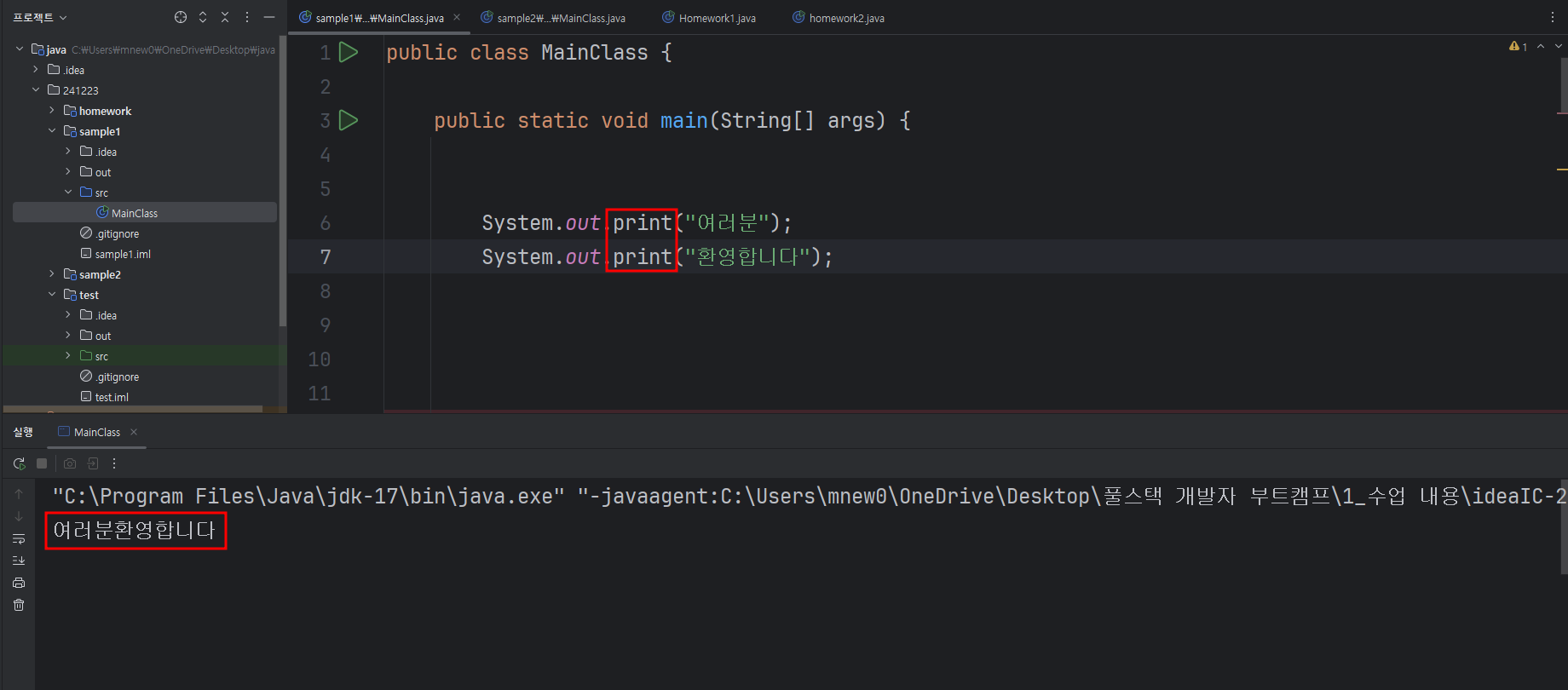1568x690 pixels.
Task: Click the 실행 panel label
Action: click(x=23, y=432)
